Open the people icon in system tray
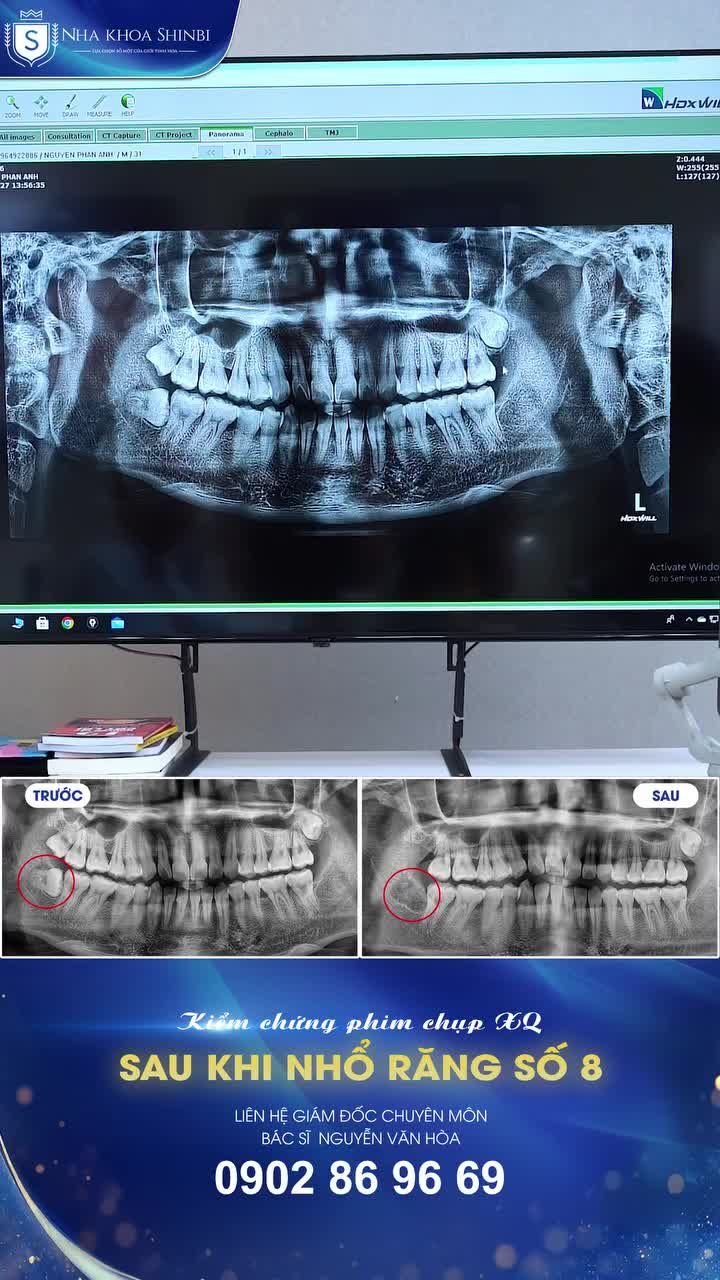Screen dimensions: 720x1280 (670, 621)
